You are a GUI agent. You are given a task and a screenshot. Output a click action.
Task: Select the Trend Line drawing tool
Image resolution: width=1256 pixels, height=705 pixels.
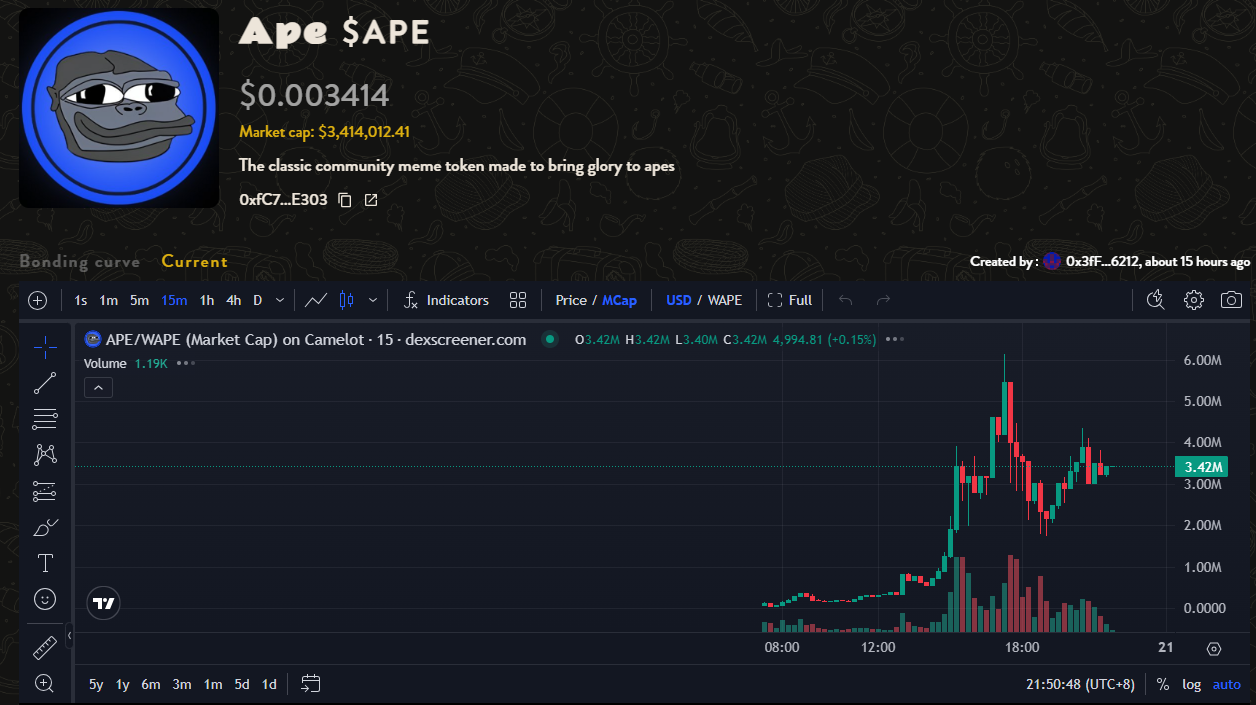point(45,383)
